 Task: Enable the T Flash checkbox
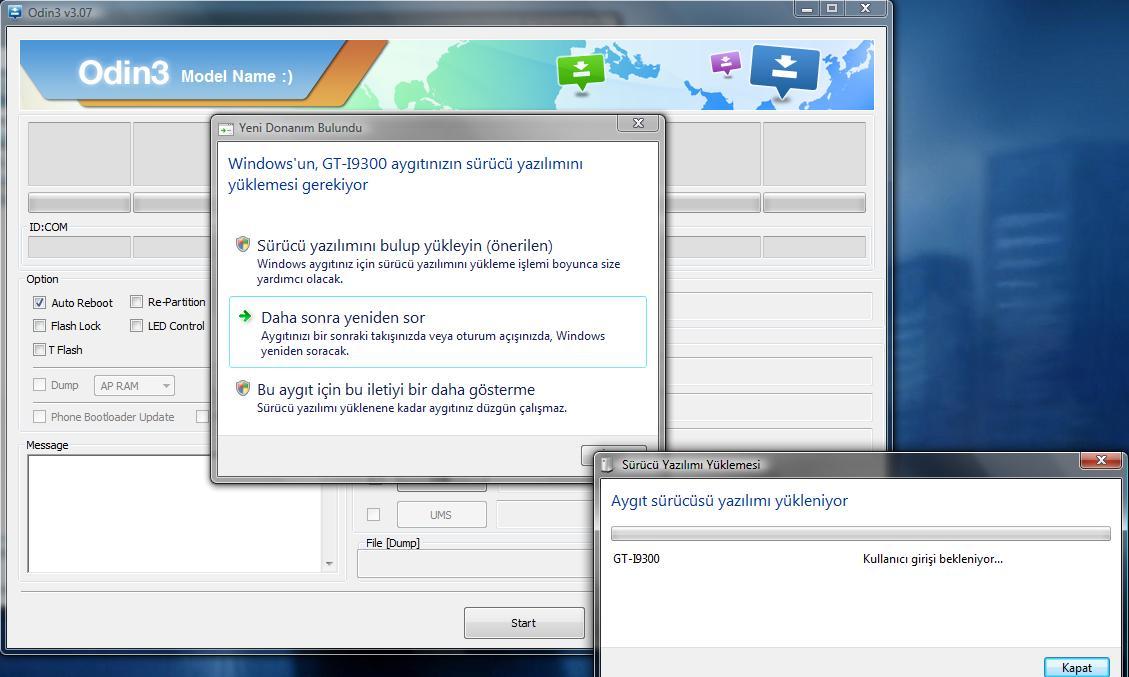pos(40,349)
